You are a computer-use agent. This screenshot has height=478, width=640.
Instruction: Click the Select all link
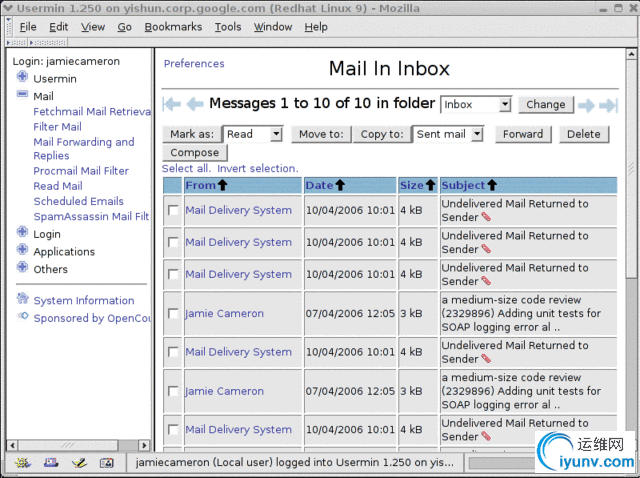click(x=186, y=169)
